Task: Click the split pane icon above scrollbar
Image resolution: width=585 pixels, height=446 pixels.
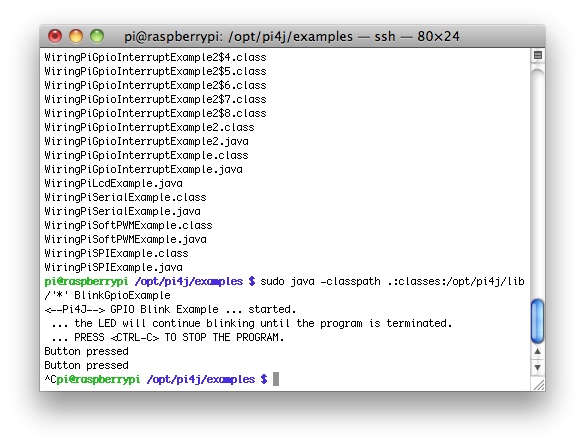Action: click(x=538, y=55)
